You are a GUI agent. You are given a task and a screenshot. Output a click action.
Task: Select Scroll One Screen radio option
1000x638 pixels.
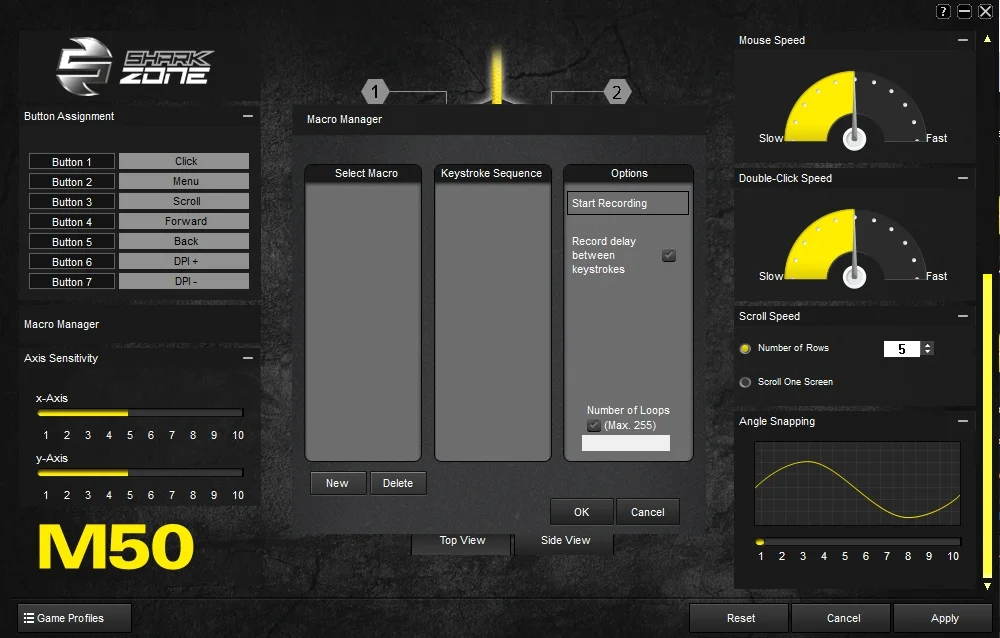click(x=745, y=382)
